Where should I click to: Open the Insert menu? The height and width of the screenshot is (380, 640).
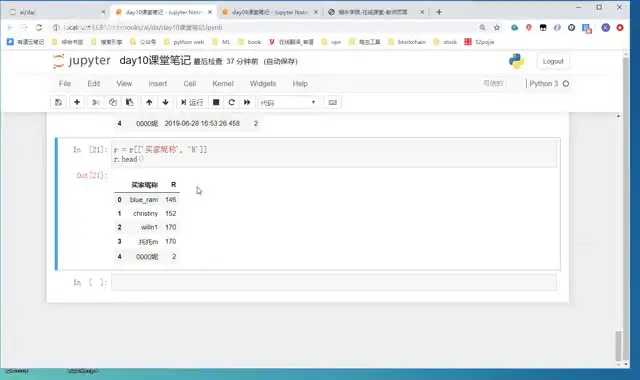pos(158,84)
